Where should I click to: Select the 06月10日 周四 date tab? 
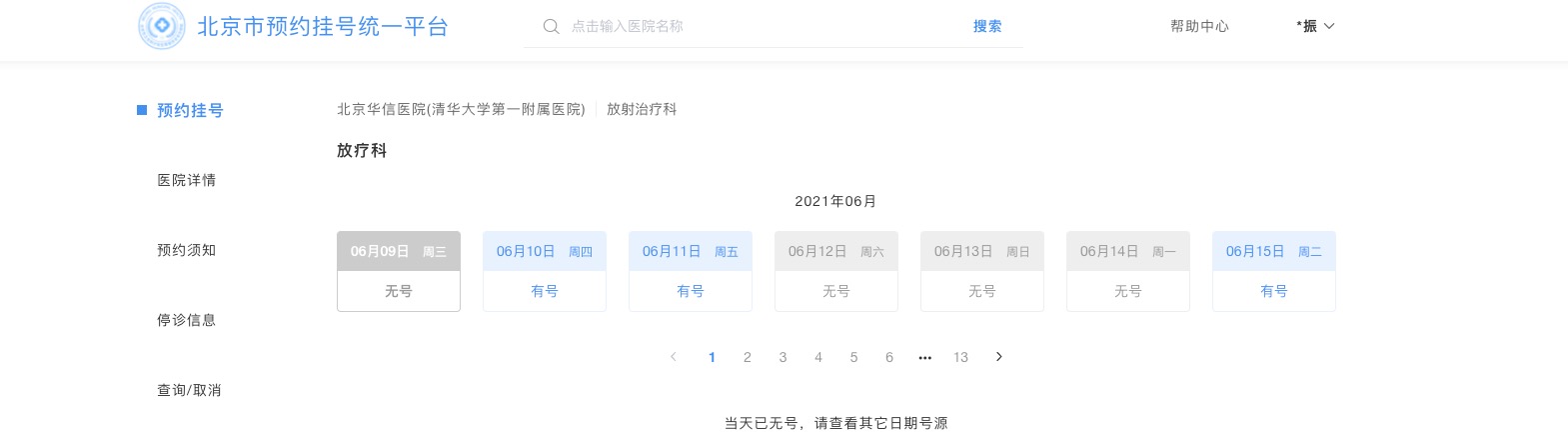(x=545, y=251)
